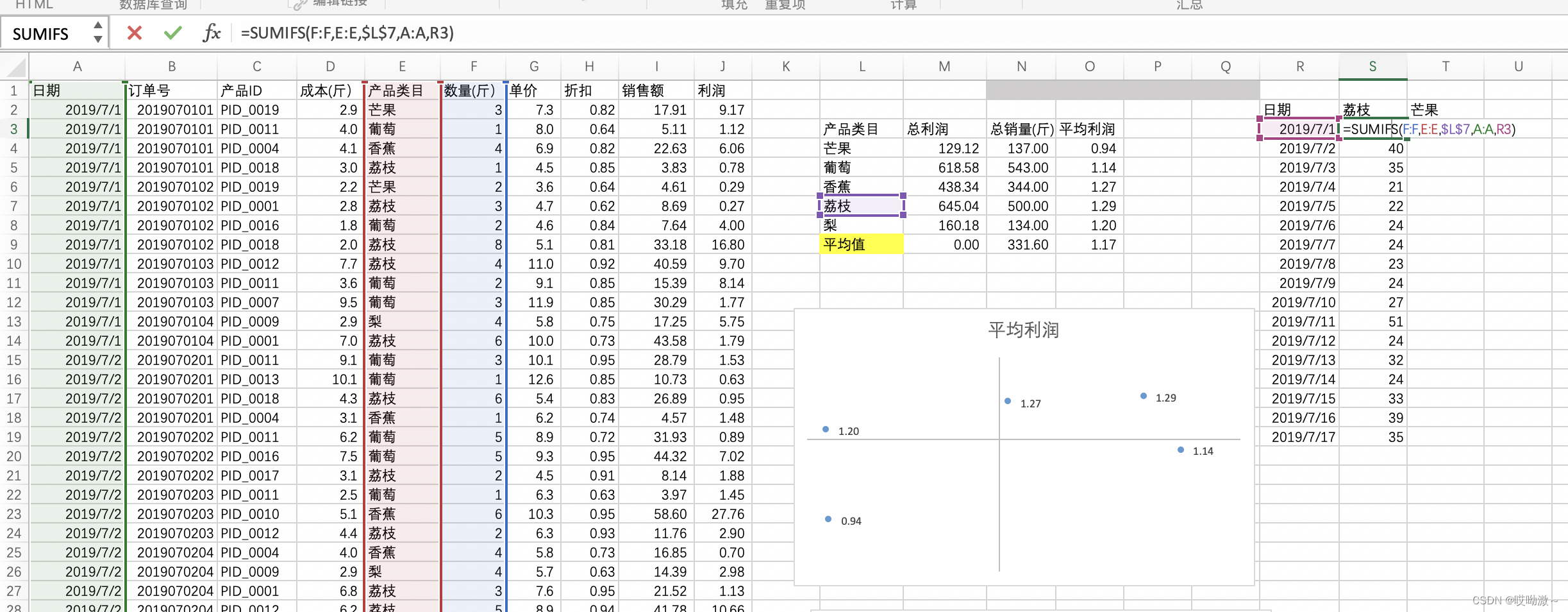Open the Insert Function (fx) dialog

point(212,33)
